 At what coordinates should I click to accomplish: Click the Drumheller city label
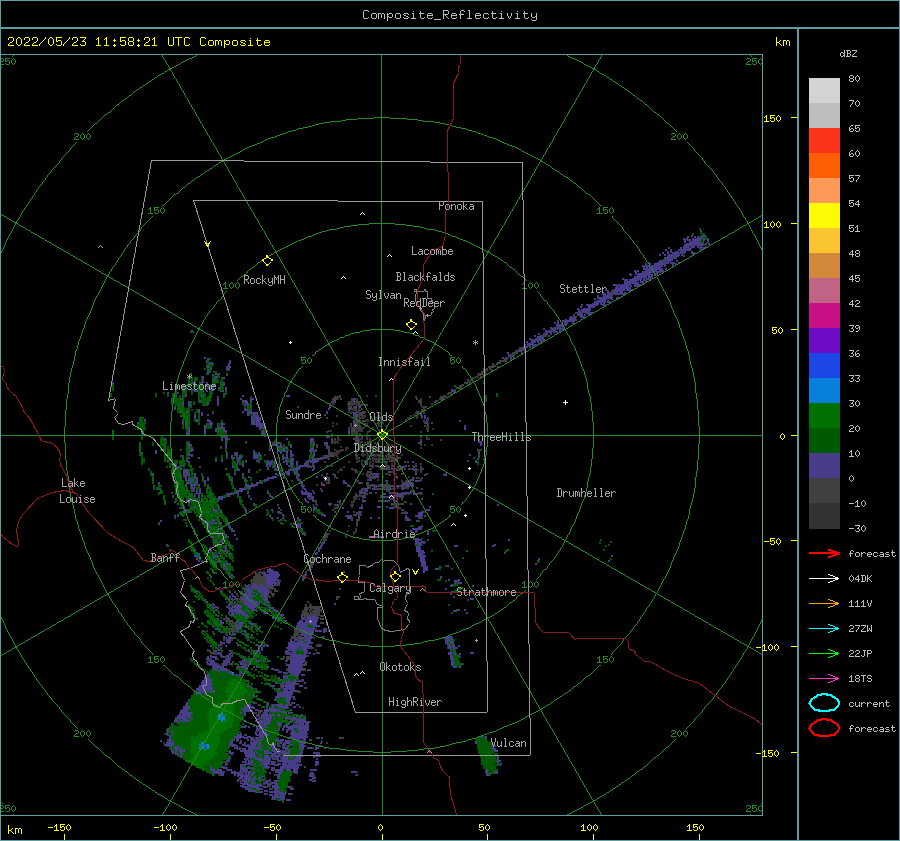point(585,493)
